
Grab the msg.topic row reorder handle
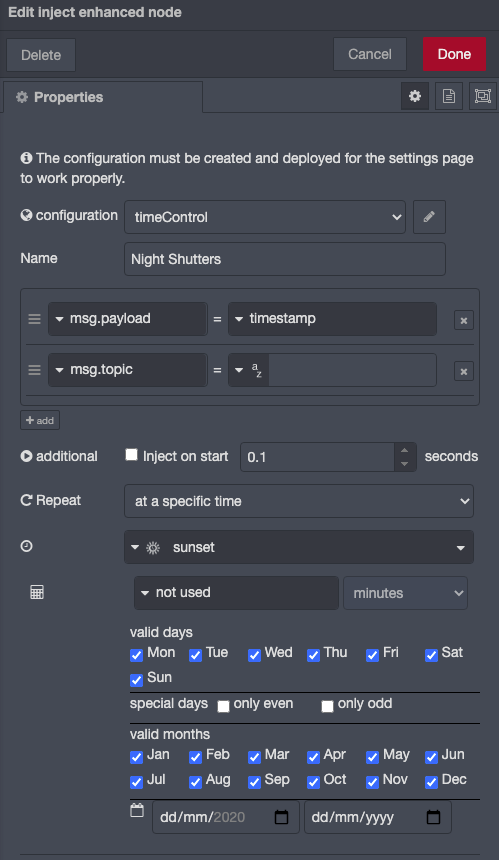pos(35,370)
